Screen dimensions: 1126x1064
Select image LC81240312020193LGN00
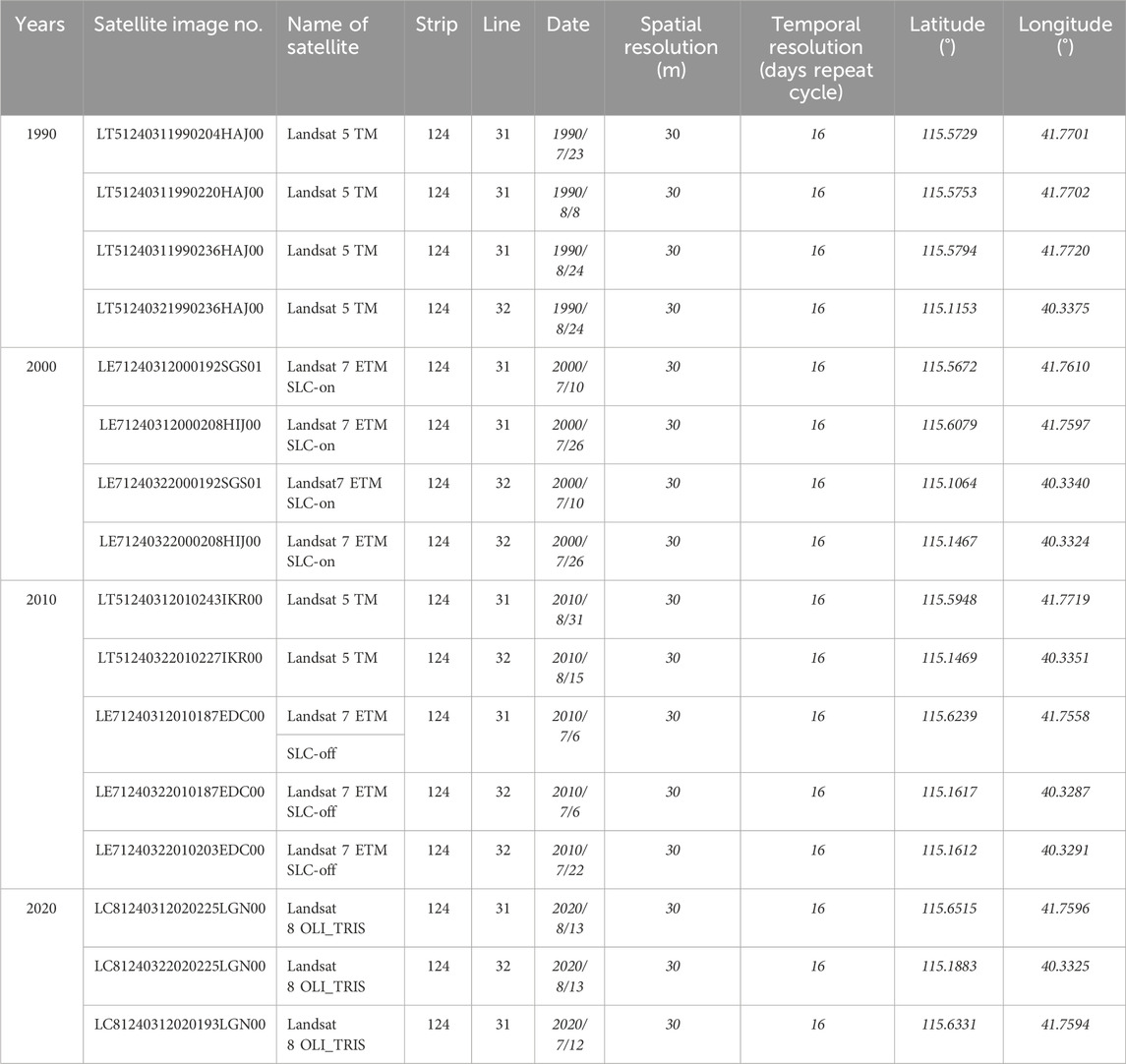tap(180, 1025)
